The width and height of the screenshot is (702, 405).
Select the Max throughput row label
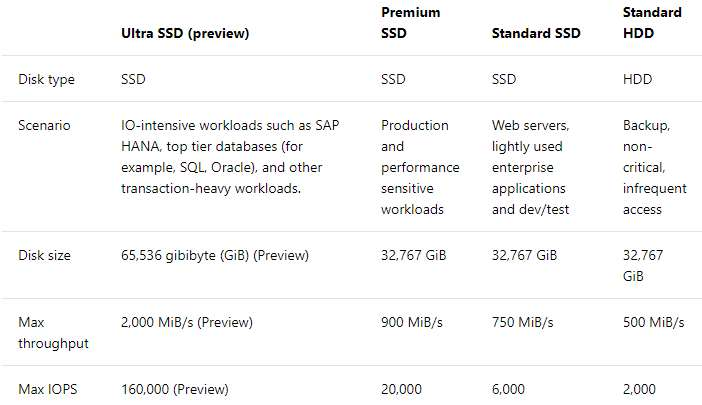click(50, 332)
